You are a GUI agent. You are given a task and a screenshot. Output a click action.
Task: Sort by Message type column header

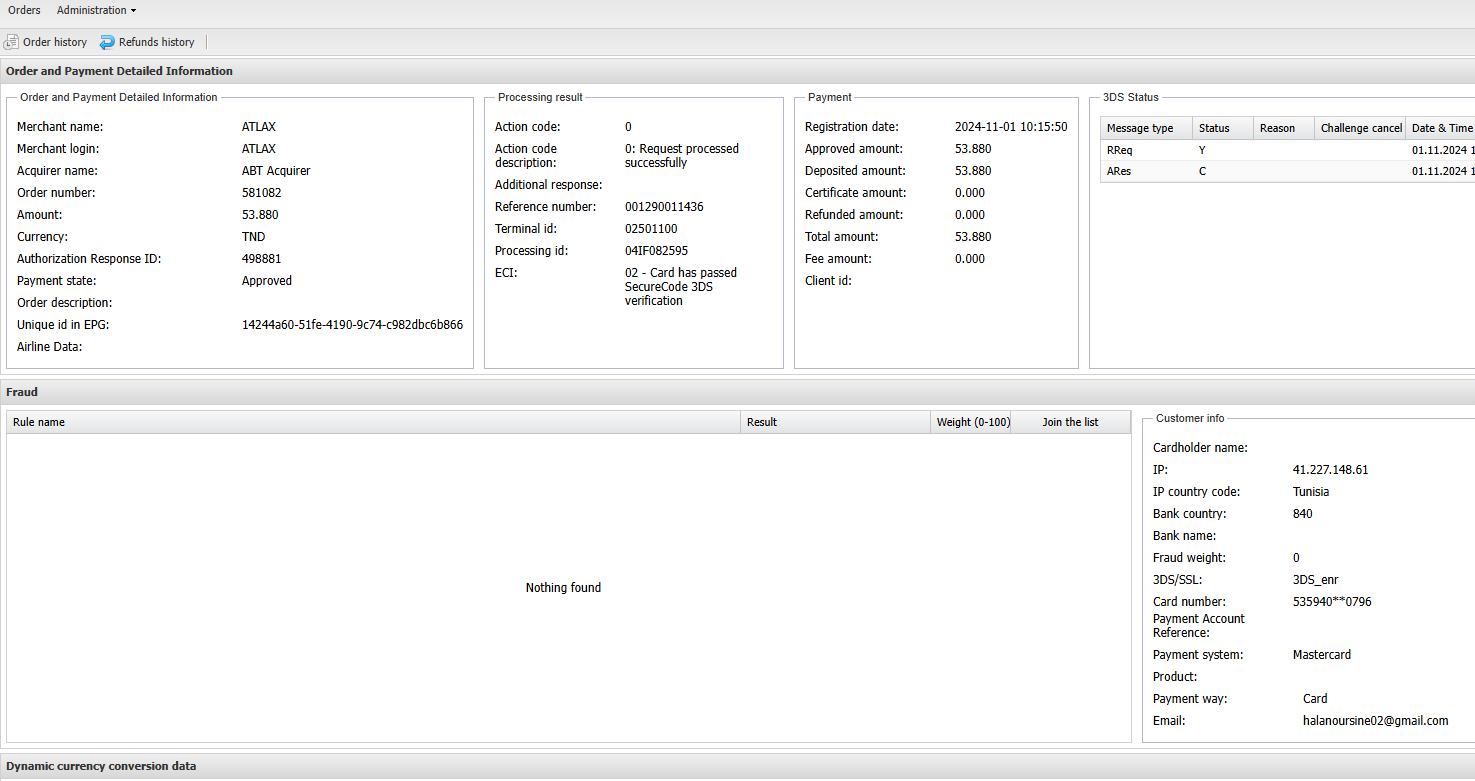(1140, 128)
